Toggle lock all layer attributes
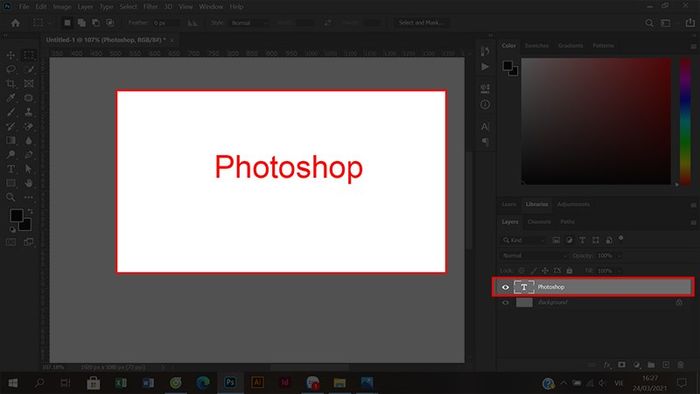The image size is (700, 394). click(569, 270)
